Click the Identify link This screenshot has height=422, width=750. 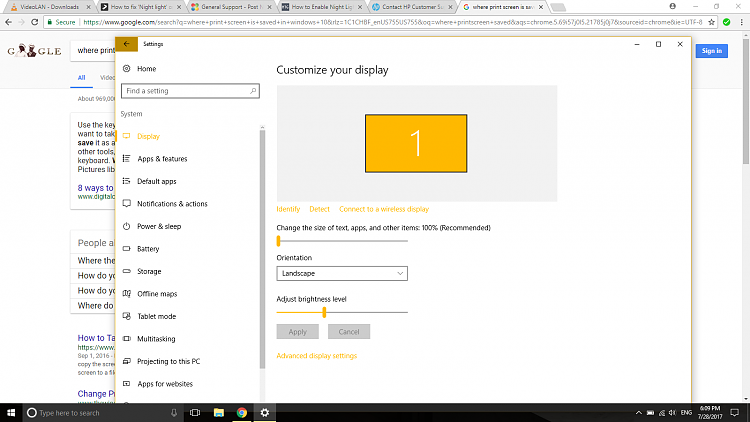pos(288,209)
